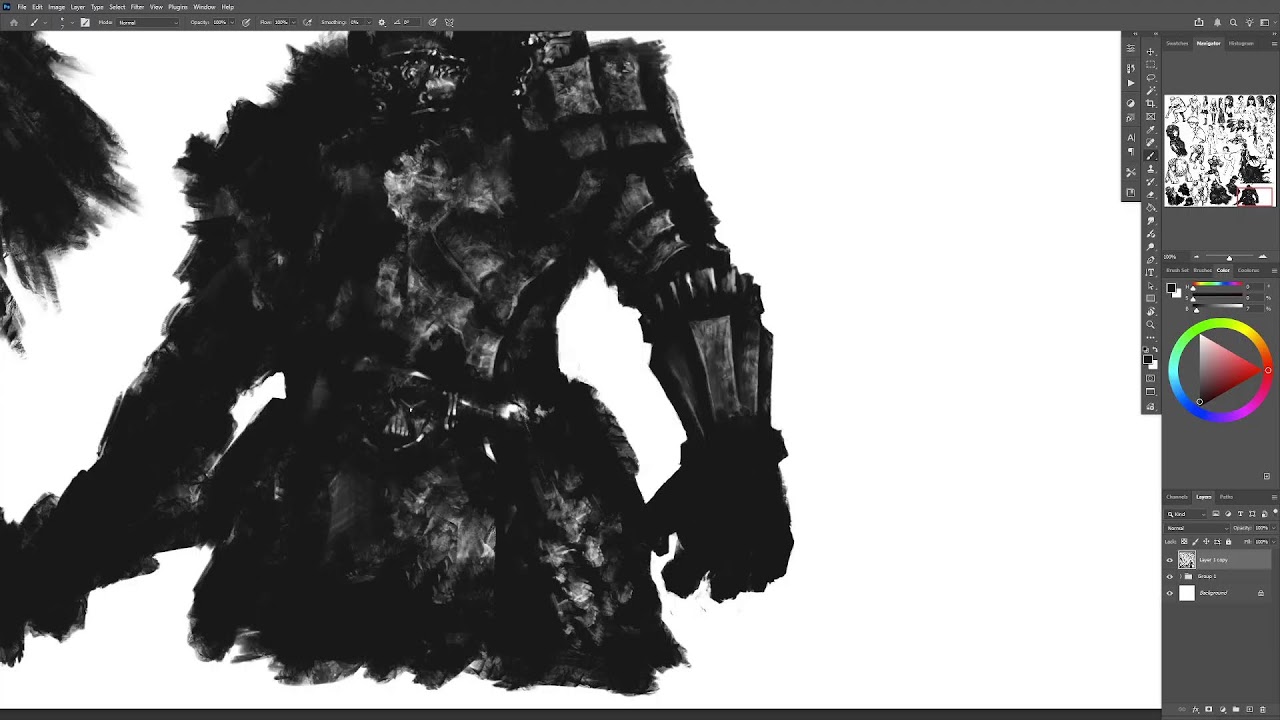Toggle lock image pixels brush icon
Viewport: 1280px width, 720px height.
tap(1195, 541)
